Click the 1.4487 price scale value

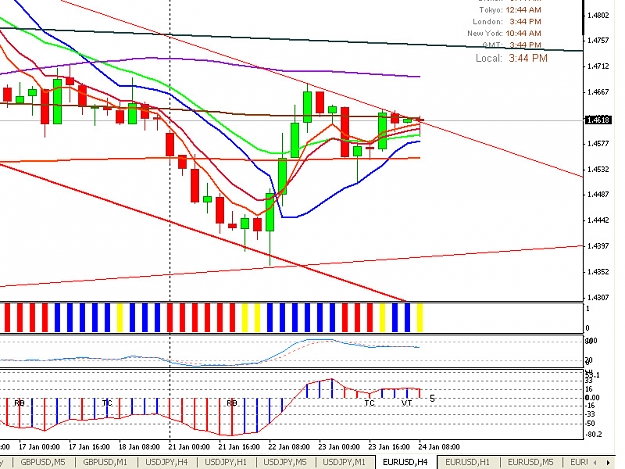[x=598, y=194]
